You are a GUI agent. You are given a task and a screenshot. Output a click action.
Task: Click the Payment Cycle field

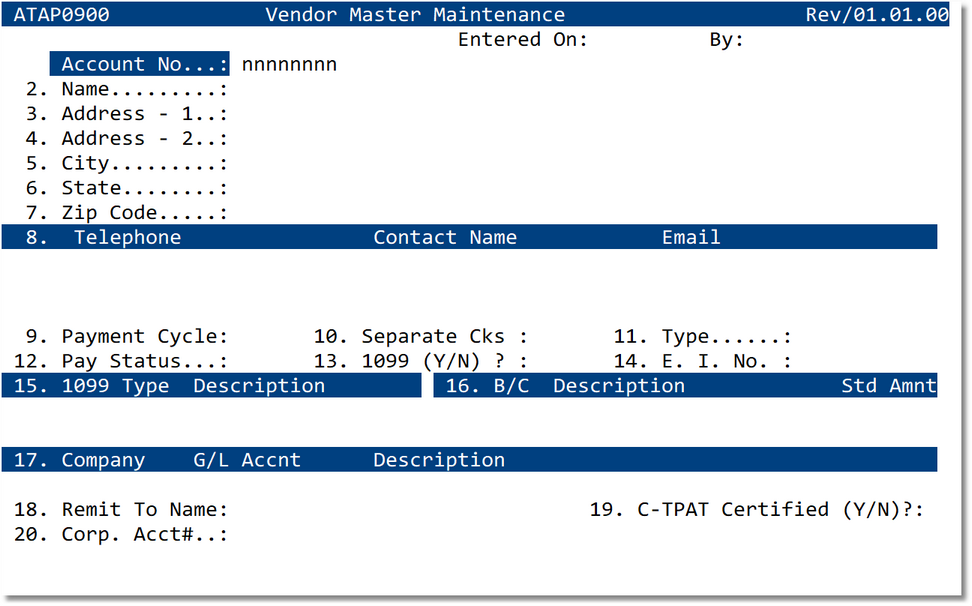(144, 337)
